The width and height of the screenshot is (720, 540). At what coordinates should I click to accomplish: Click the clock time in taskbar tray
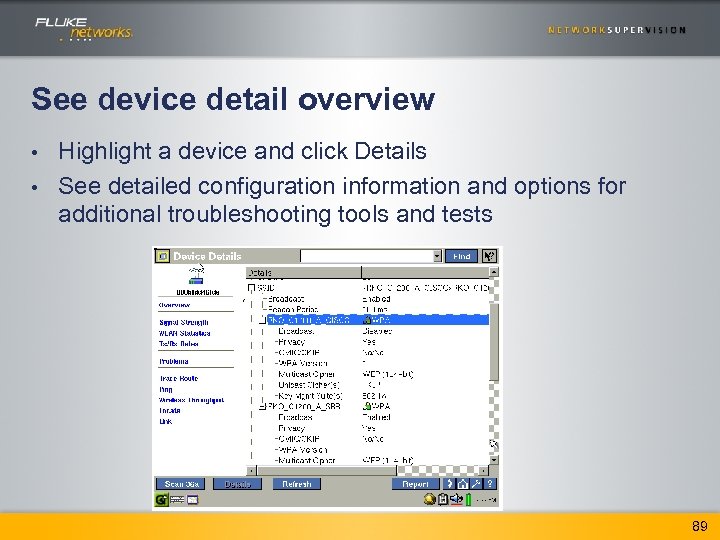(486, 500)
